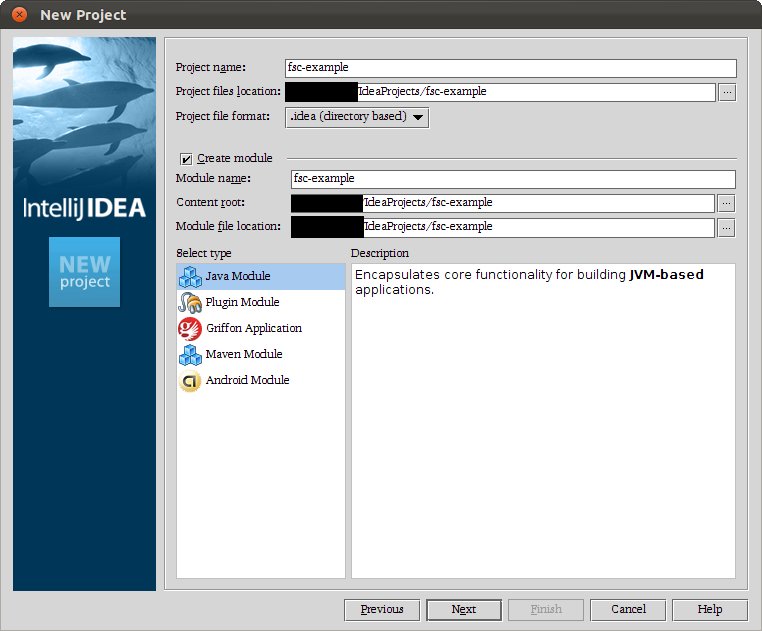Choose Maven Module type
The height and width of the screenshot is (631, 762).
(261, 354)
